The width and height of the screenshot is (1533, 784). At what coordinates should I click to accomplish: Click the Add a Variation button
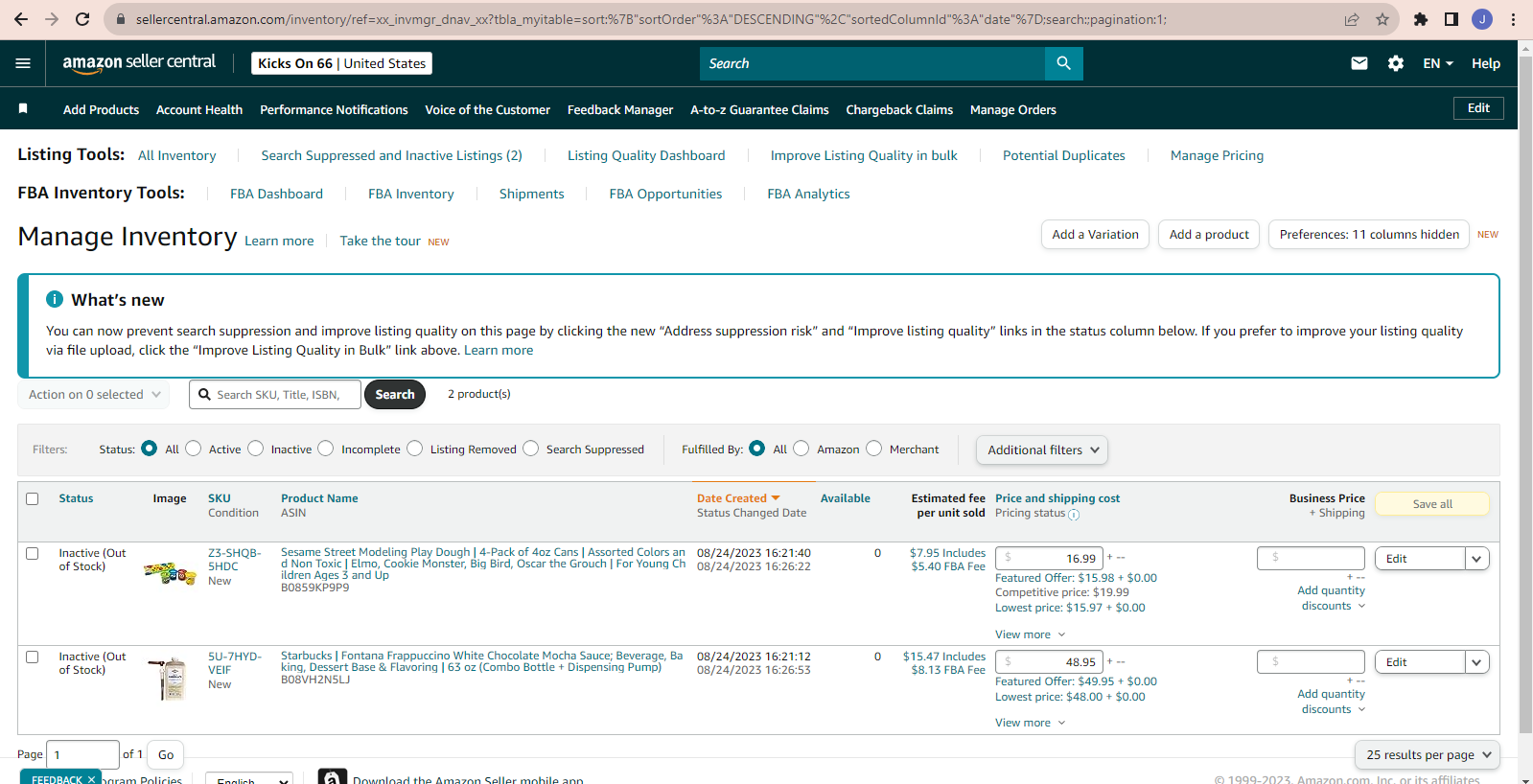coord(1095,235)
